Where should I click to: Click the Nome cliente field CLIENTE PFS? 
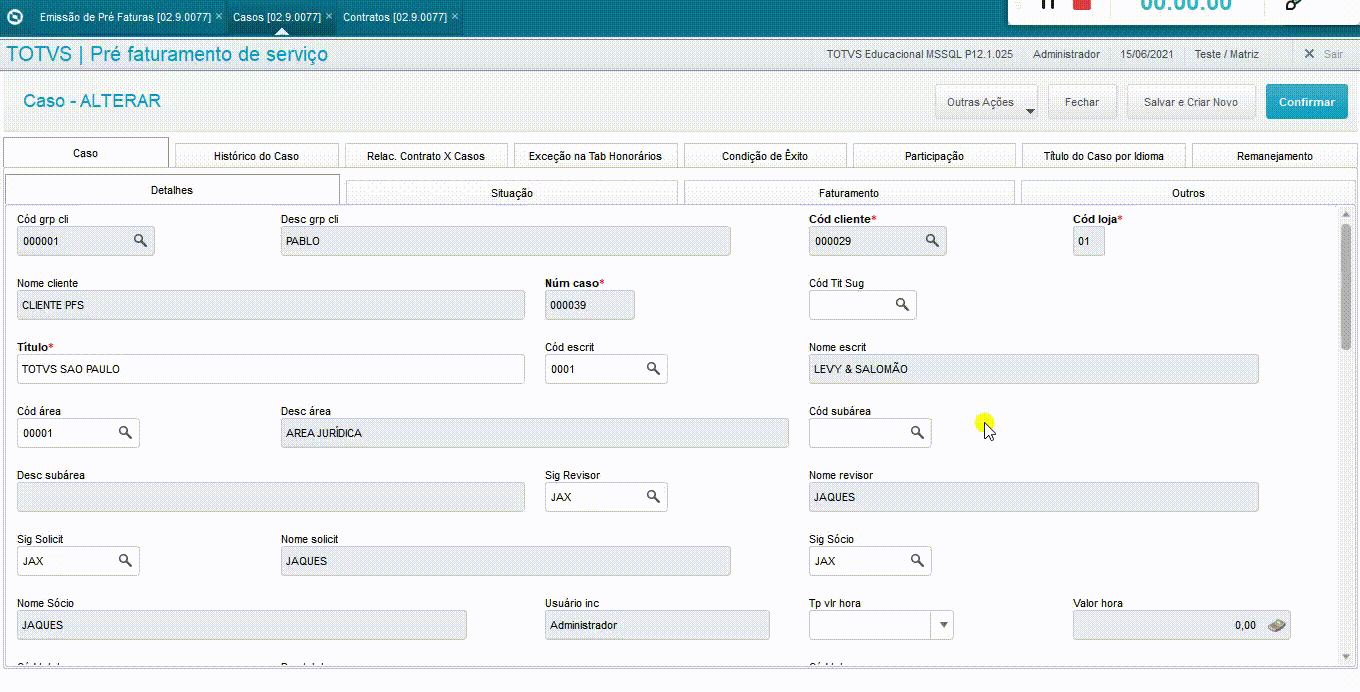pyautogui.click(x=271, y=305)
